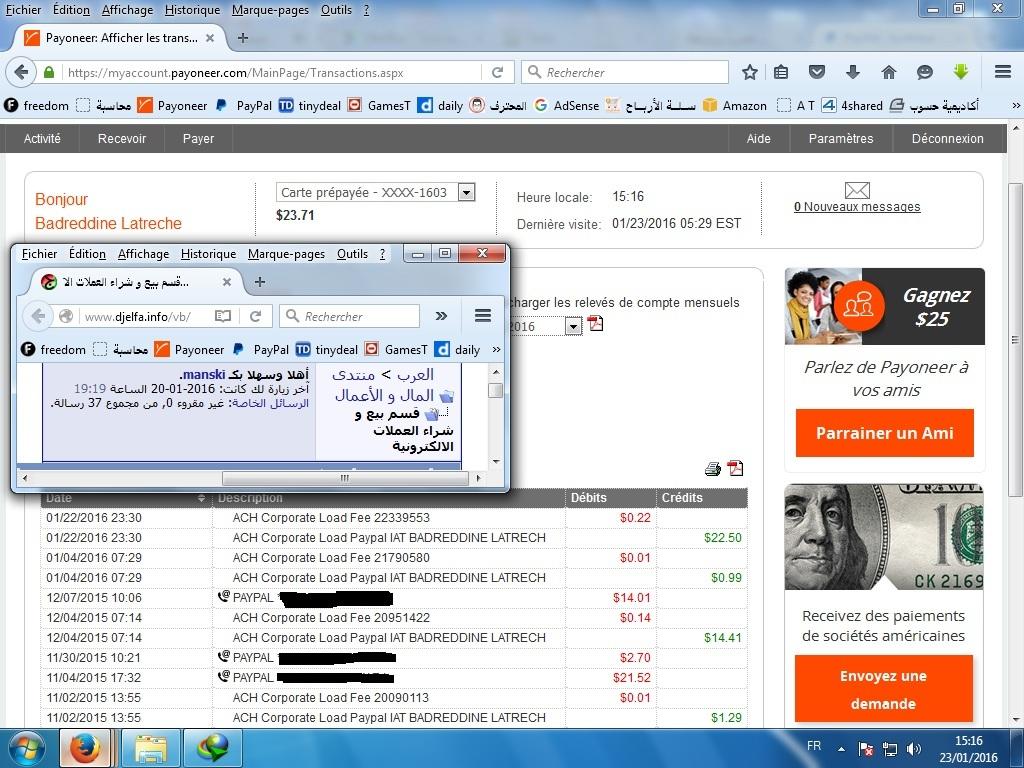
Task: Go to the home page via house icon
Action: coord(888,72)
